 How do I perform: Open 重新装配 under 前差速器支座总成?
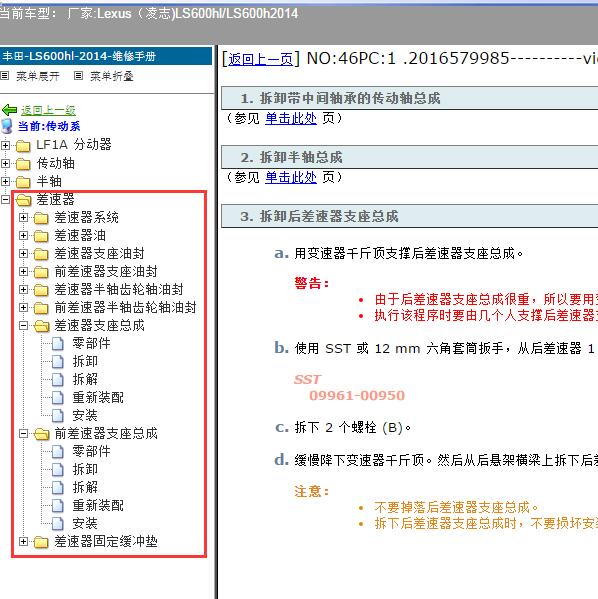pos(98,506)
